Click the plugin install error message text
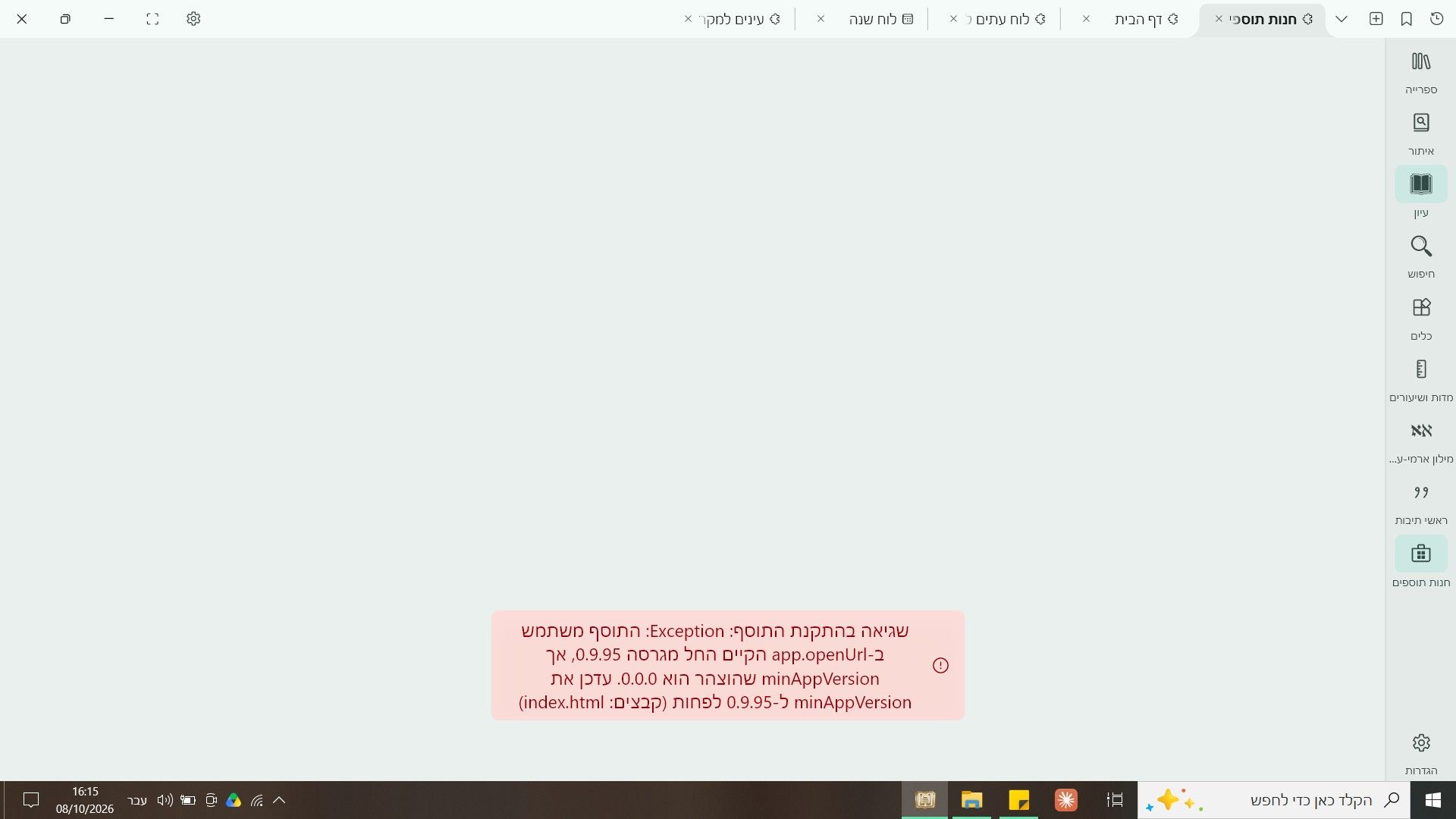Image resolution: width=1456 pixels, height=819 pixels. (x=715, y=666)
